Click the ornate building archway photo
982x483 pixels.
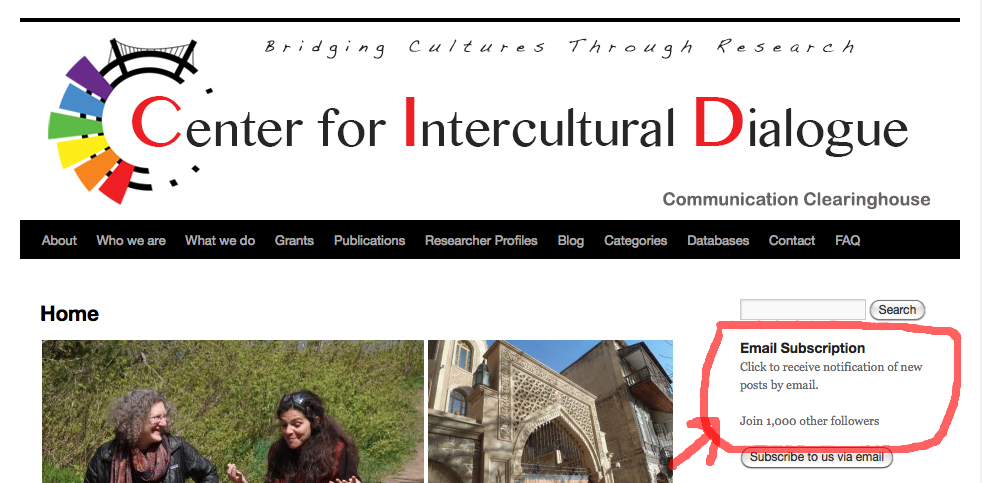pos(550,412)
